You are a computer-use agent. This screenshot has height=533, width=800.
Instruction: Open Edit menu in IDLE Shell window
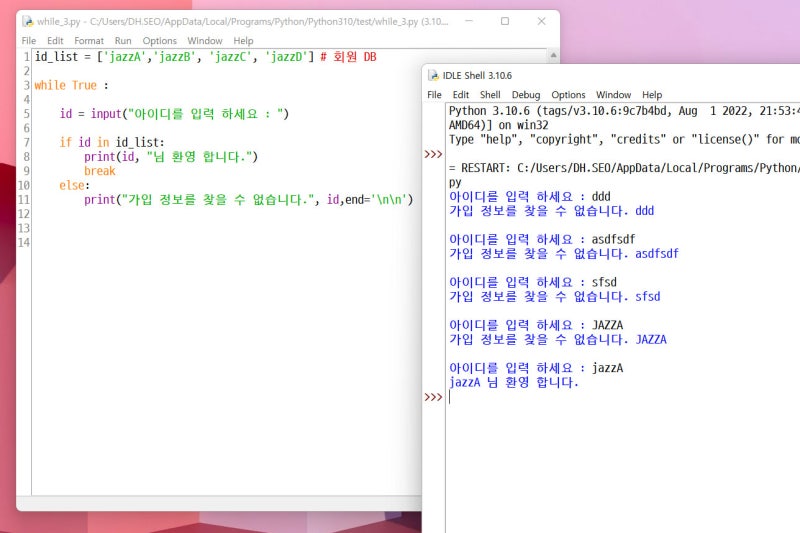click(x=461, y=95)
